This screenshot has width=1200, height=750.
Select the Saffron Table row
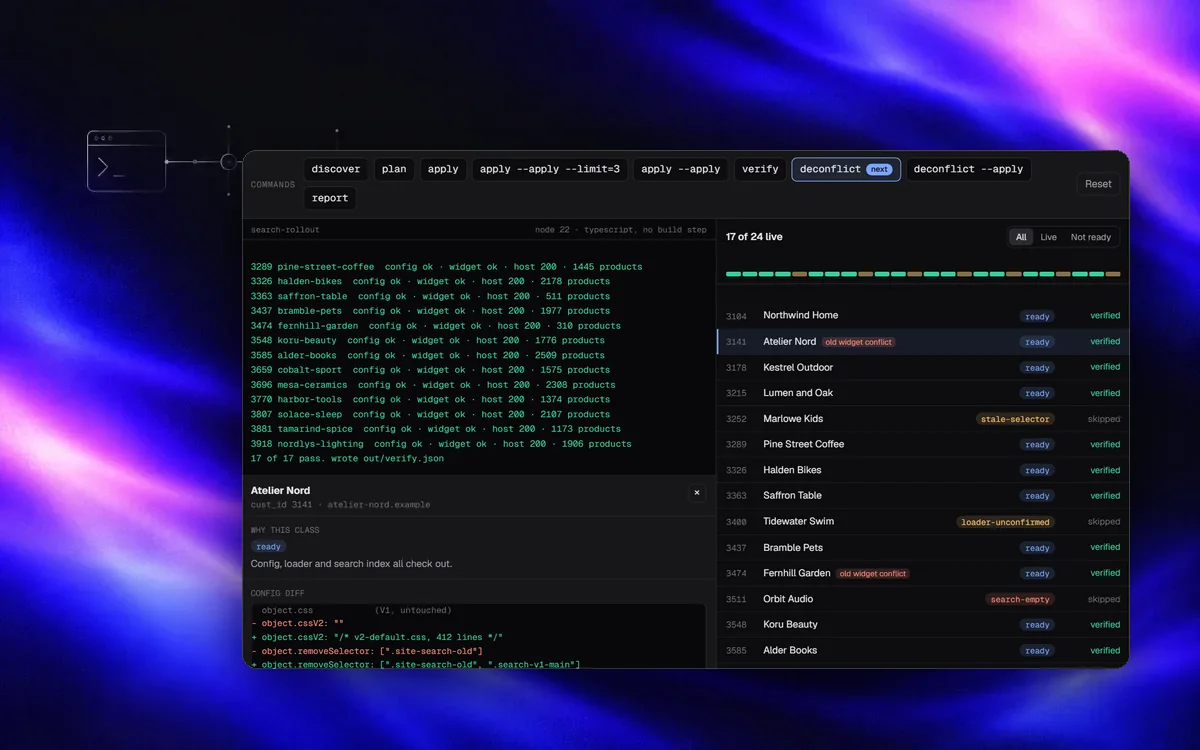pyautogui.click(x=923, y=496)
